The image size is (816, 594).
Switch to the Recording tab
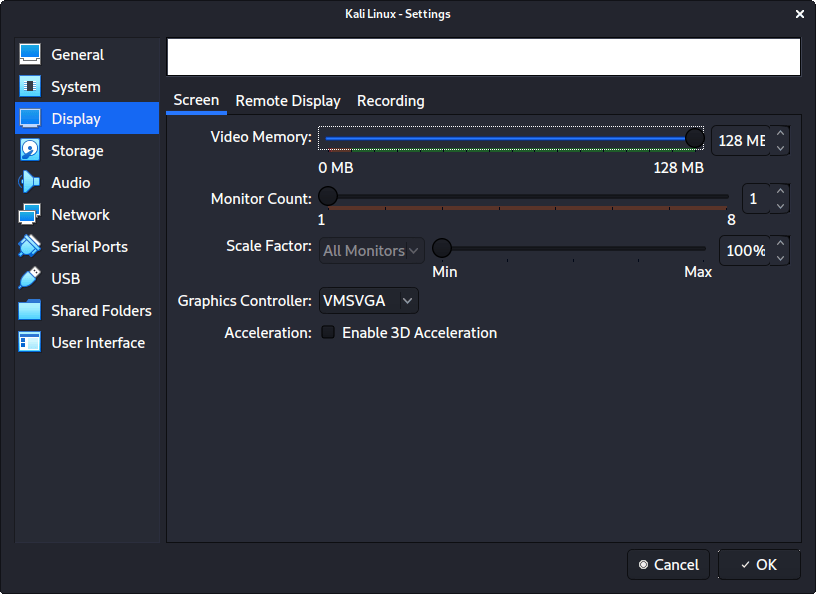[x=390, y=101]
